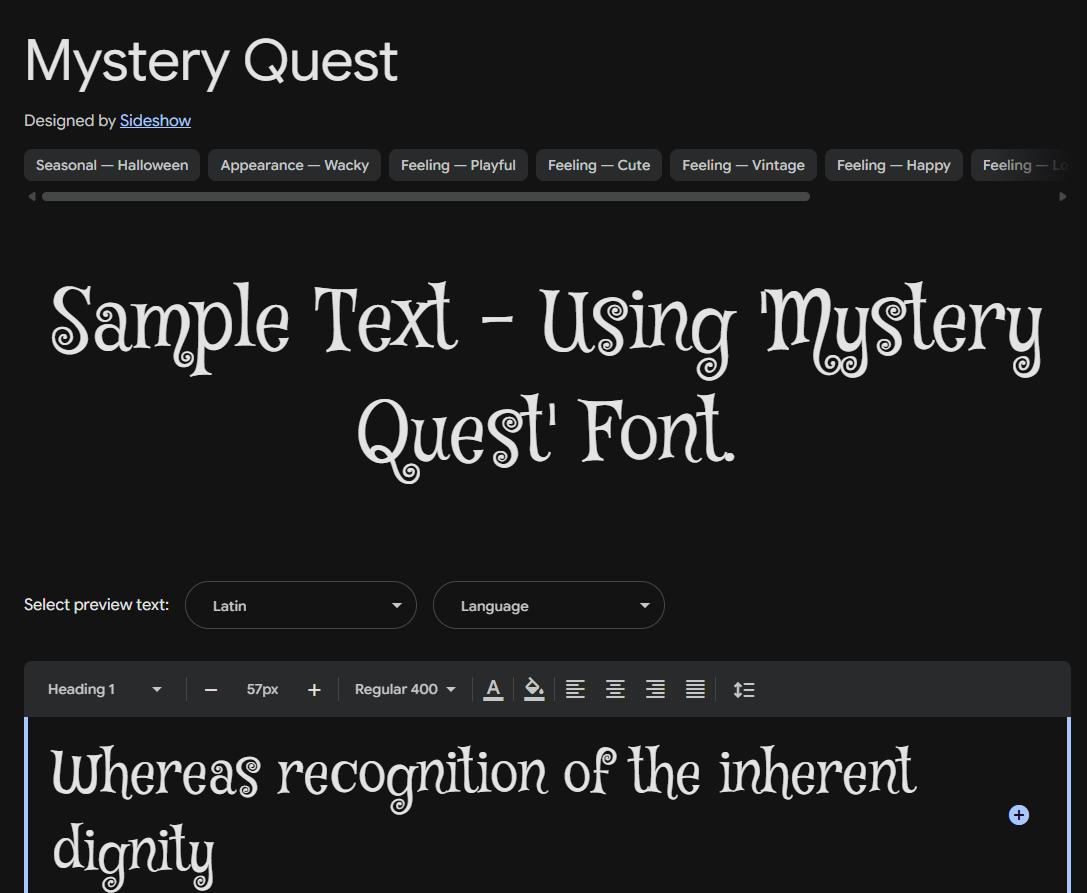The height and width of the screenshot is (893, 1087).
Task: Open the background fill color icon
Action: coord(534,689)
